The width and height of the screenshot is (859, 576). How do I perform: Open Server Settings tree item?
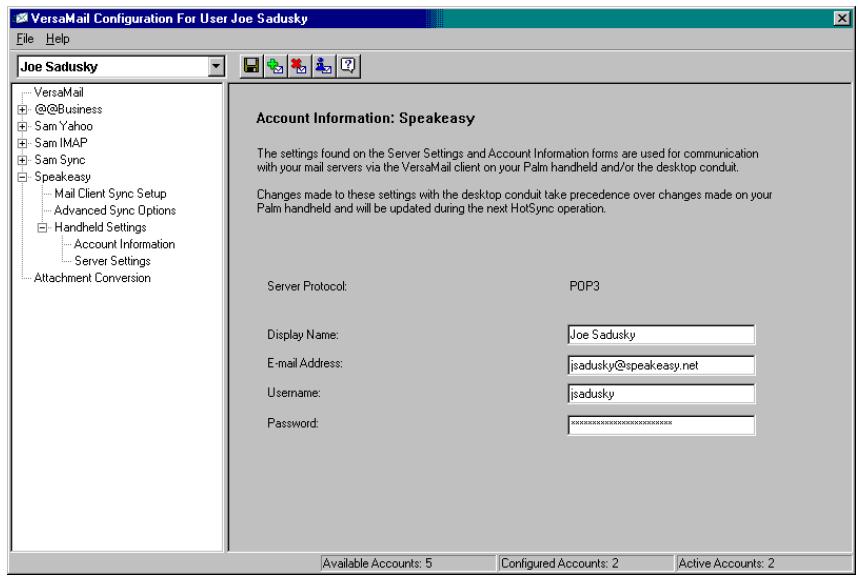(x=112, y=261)
